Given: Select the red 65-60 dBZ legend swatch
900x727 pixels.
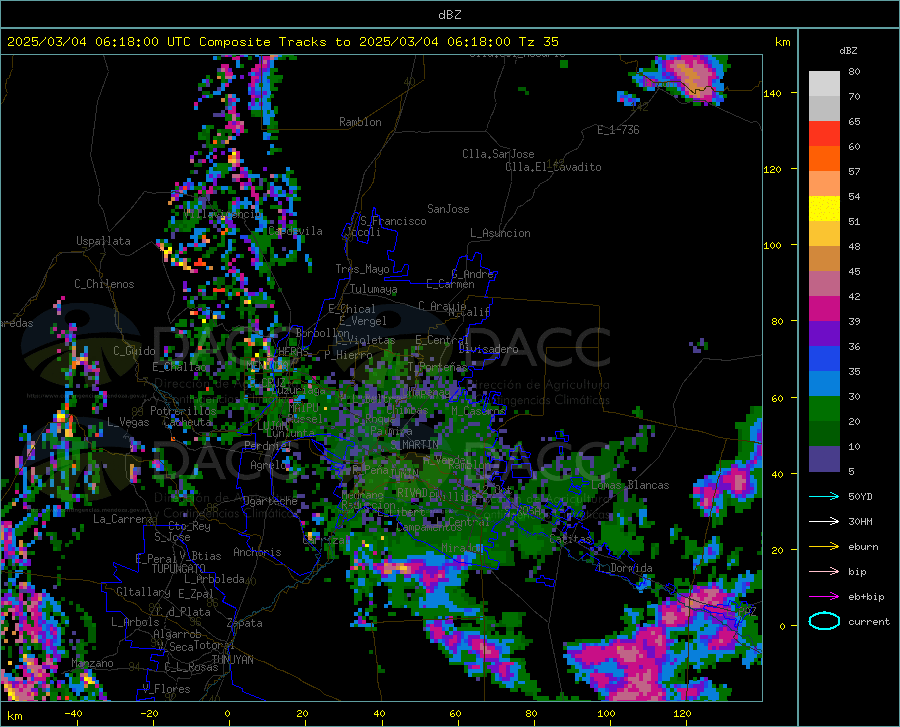Looking at the screenshot, I should point(824,134).
